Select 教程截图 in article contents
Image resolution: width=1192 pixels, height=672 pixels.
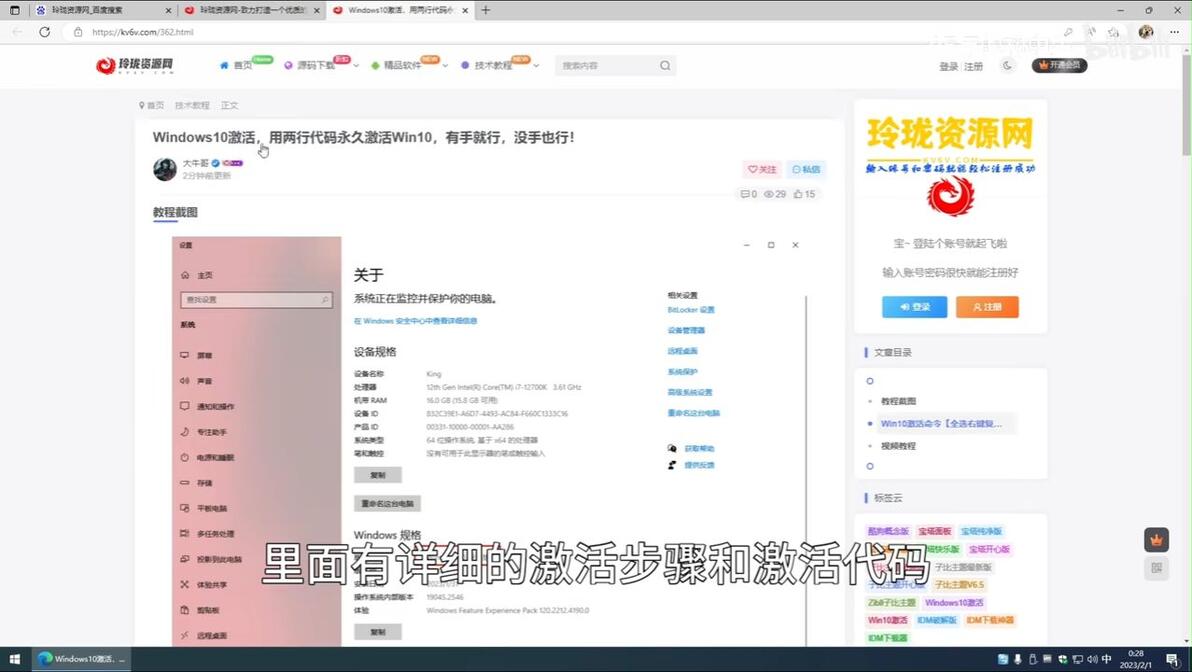coord(898,401)
